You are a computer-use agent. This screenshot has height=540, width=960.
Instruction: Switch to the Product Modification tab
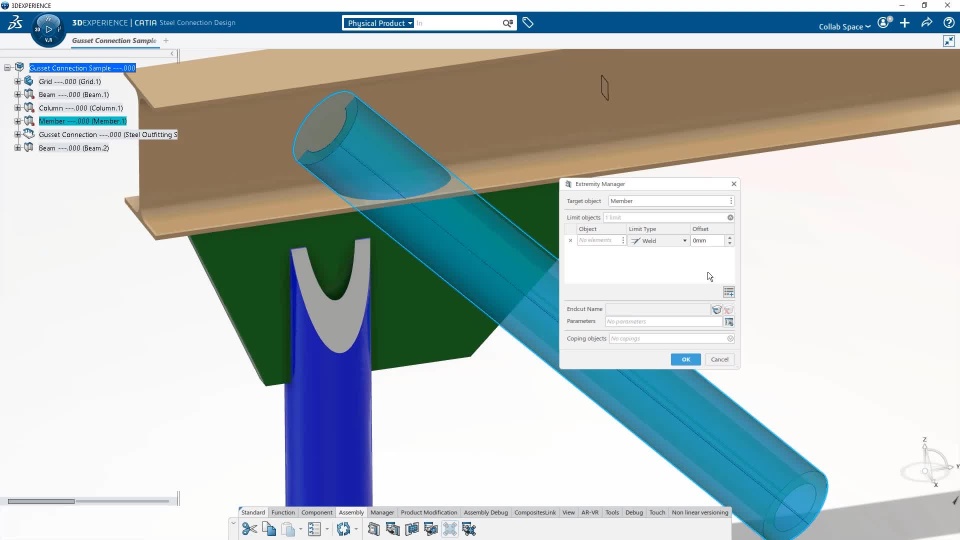tap(429, 512)
